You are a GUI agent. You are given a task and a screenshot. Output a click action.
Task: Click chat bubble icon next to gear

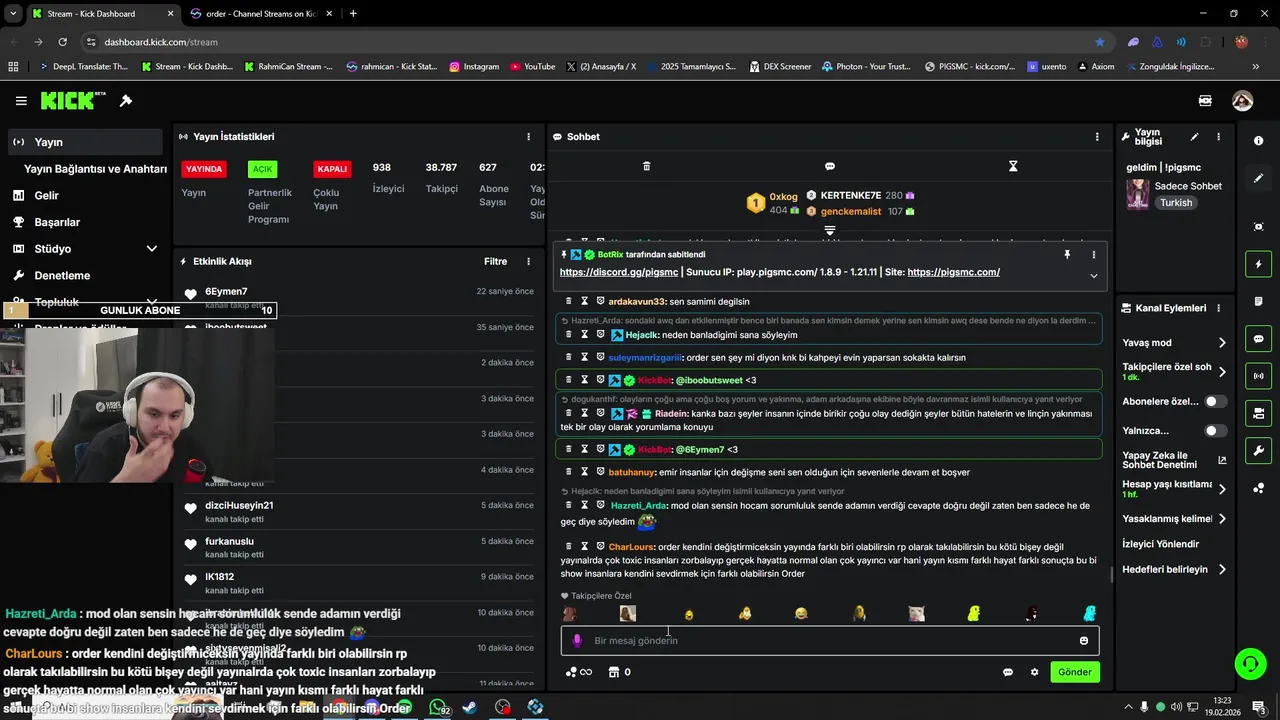coord(1008,672)
